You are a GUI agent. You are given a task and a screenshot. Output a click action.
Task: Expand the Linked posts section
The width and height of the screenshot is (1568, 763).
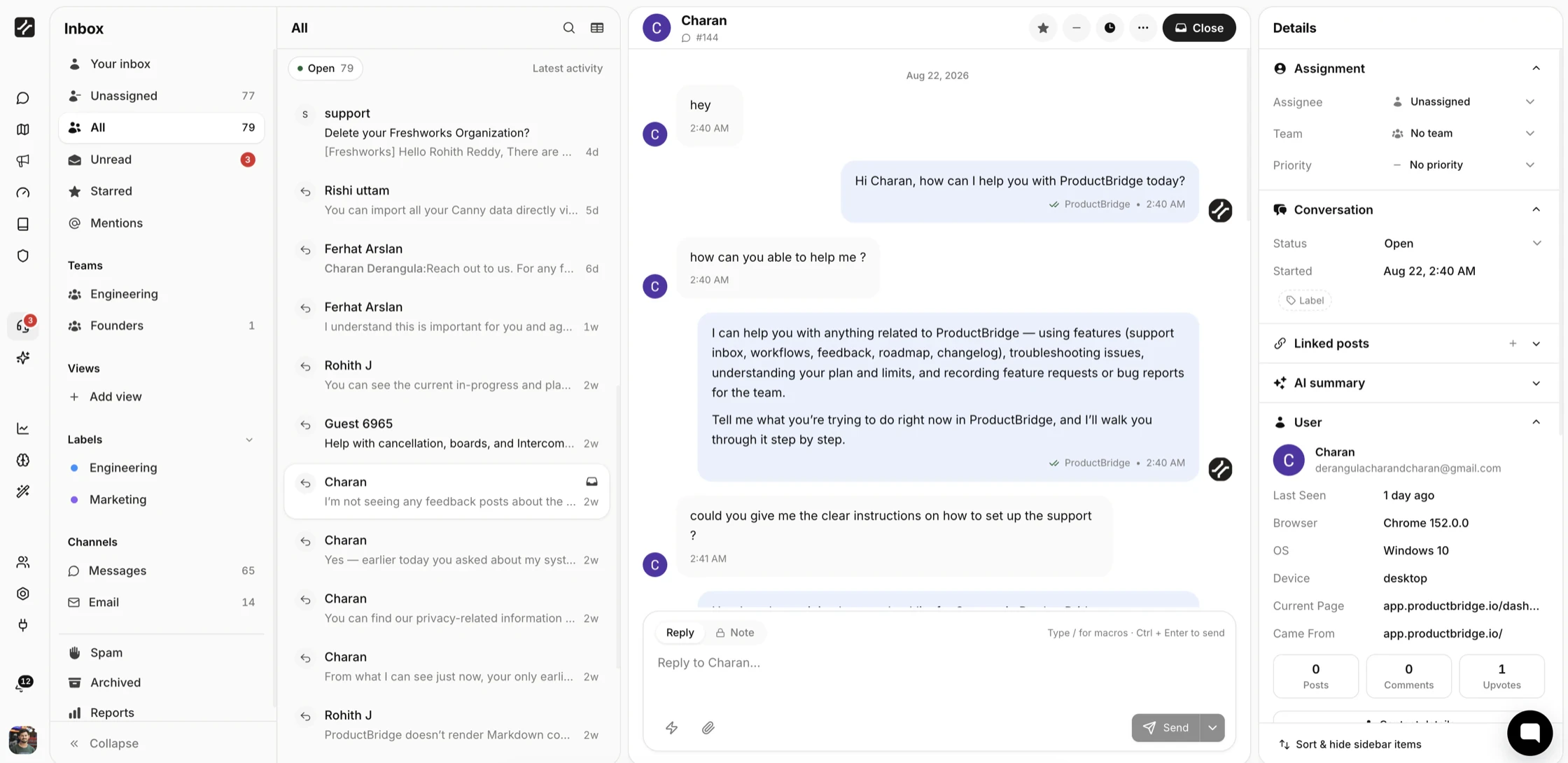pyautogui.click(x=1536, y=344)
